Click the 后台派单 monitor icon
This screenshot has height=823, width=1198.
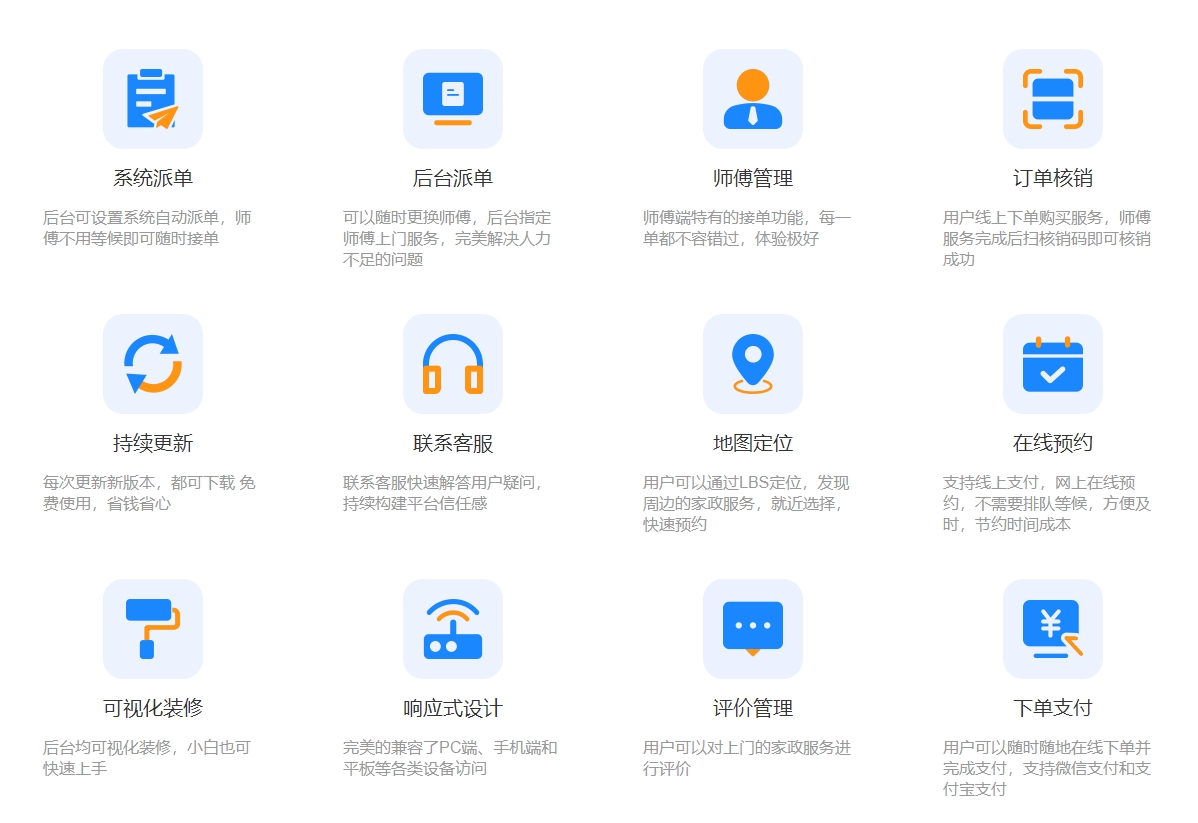point(453,99)
